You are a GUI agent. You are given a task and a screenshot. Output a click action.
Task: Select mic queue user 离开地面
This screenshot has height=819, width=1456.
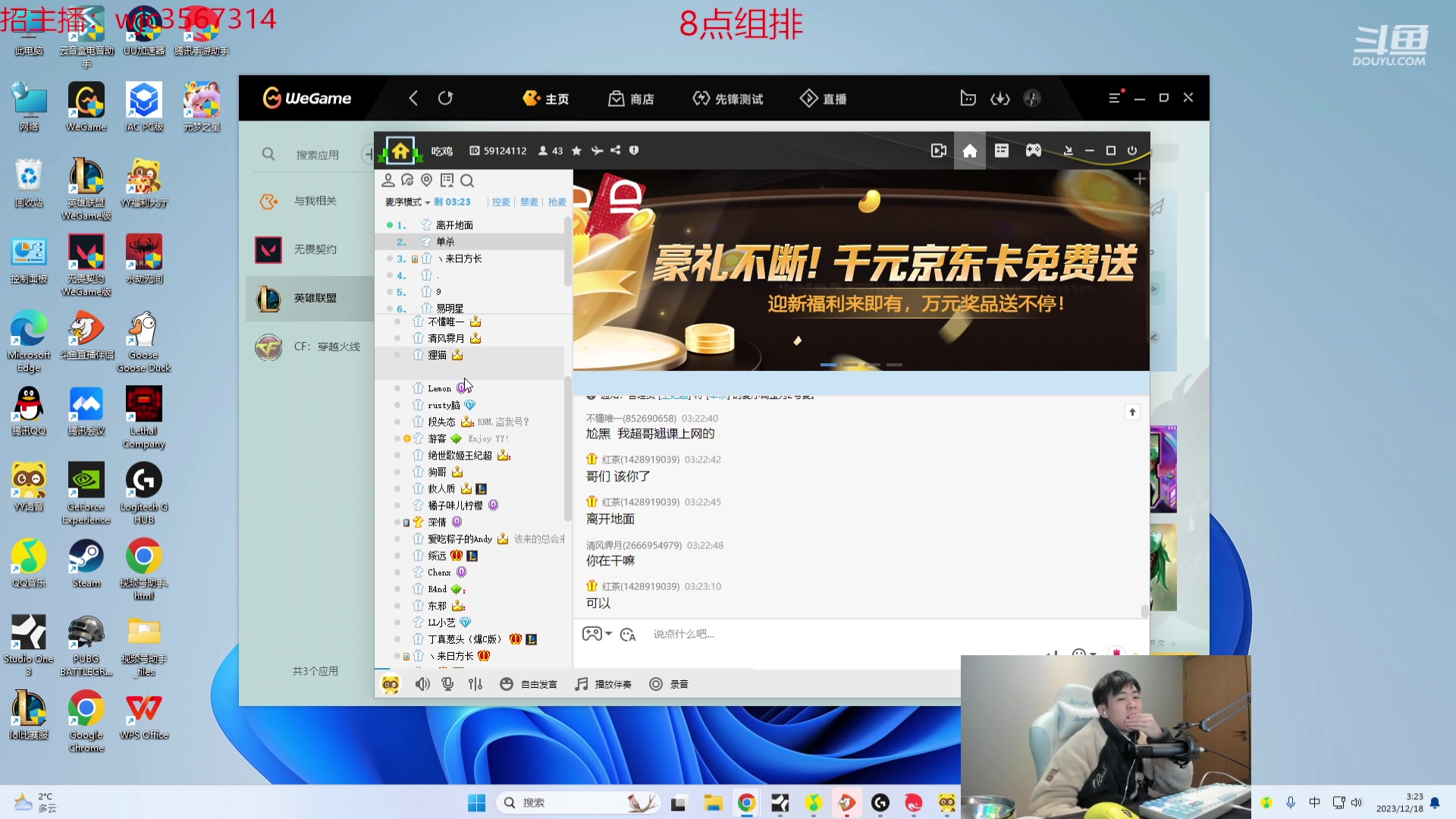pyautogui.click(x=454, y=225)
